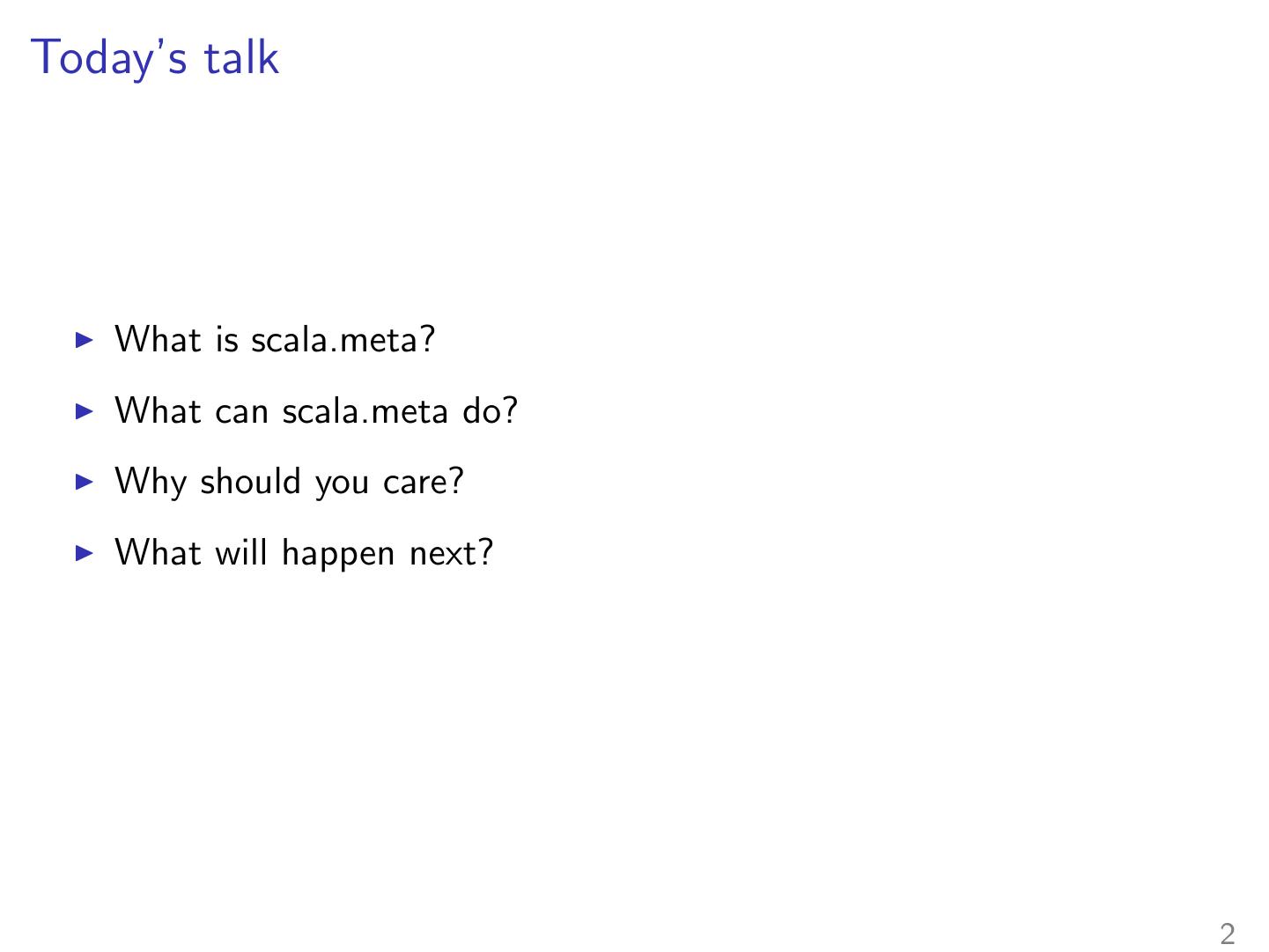This screenshot has height=952, width=1269.
Task: Select the "What is scala.meta?" bullet line
Action: click(275, 340)
